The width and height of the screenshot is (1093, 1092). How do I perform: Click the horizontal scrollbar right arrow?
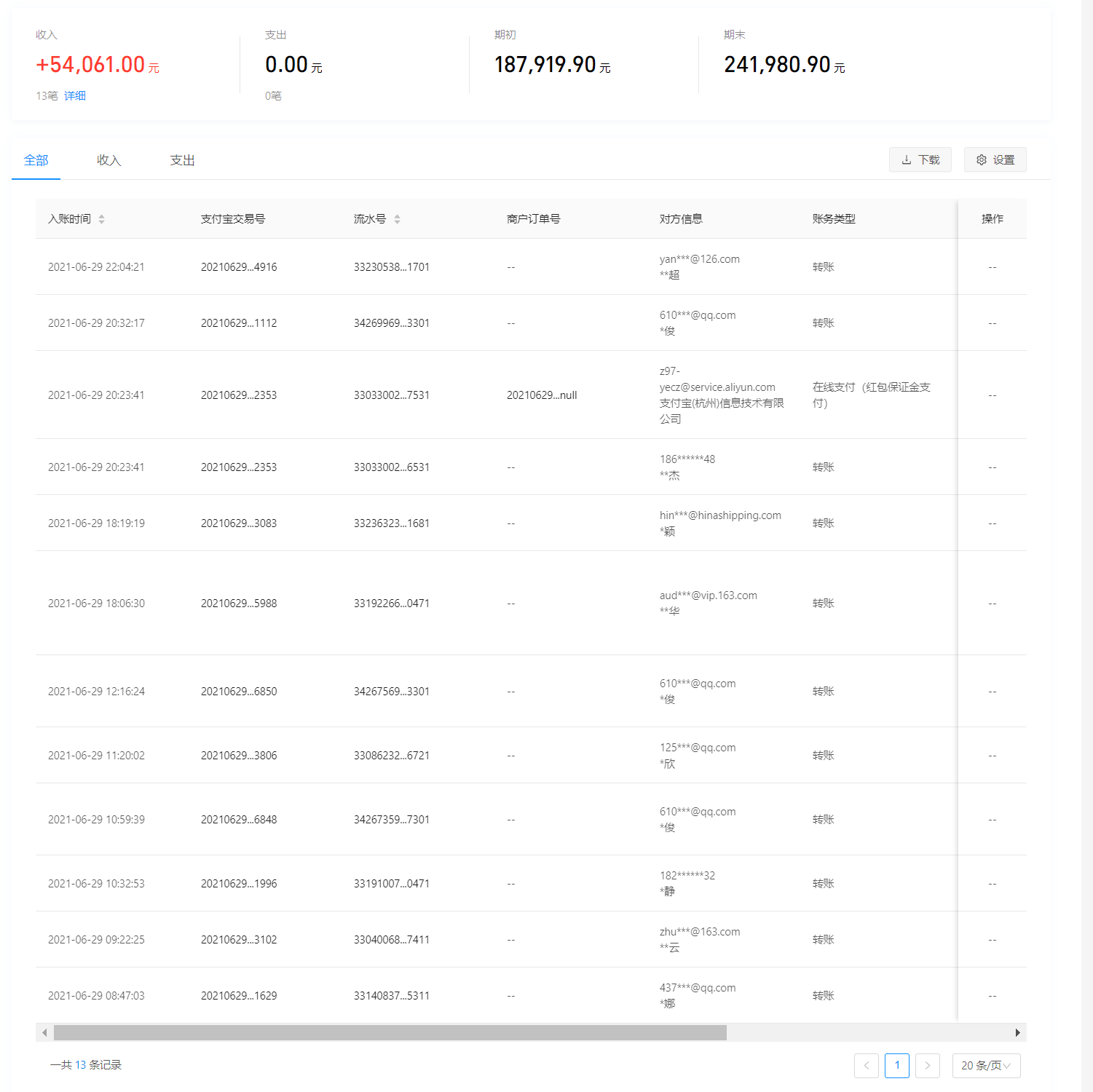[x=1017, y=1032]
